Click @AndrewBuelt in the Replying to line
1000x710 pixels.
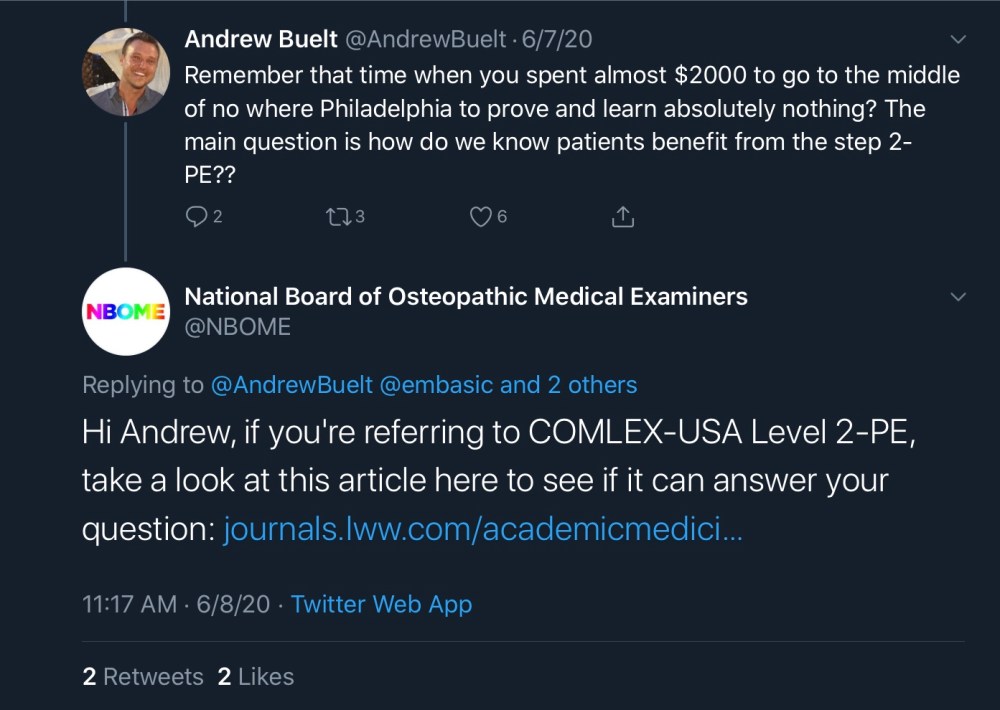coord(290,385)
